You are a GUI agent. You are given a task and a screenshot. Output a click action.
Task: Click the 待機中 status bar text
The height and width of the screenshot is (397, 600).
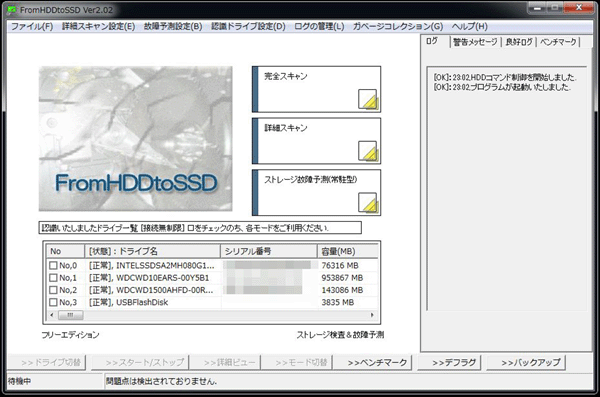coord(19,381)
